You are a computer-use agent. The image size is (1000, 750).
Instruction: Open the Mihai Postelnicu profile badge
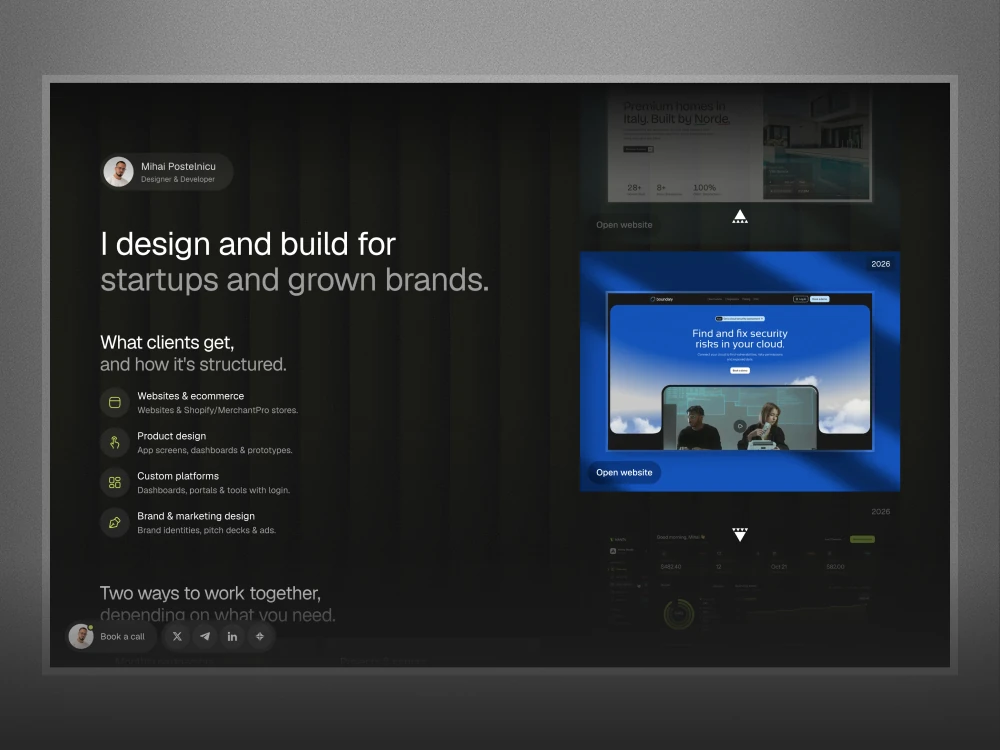[x=167, y=172]
